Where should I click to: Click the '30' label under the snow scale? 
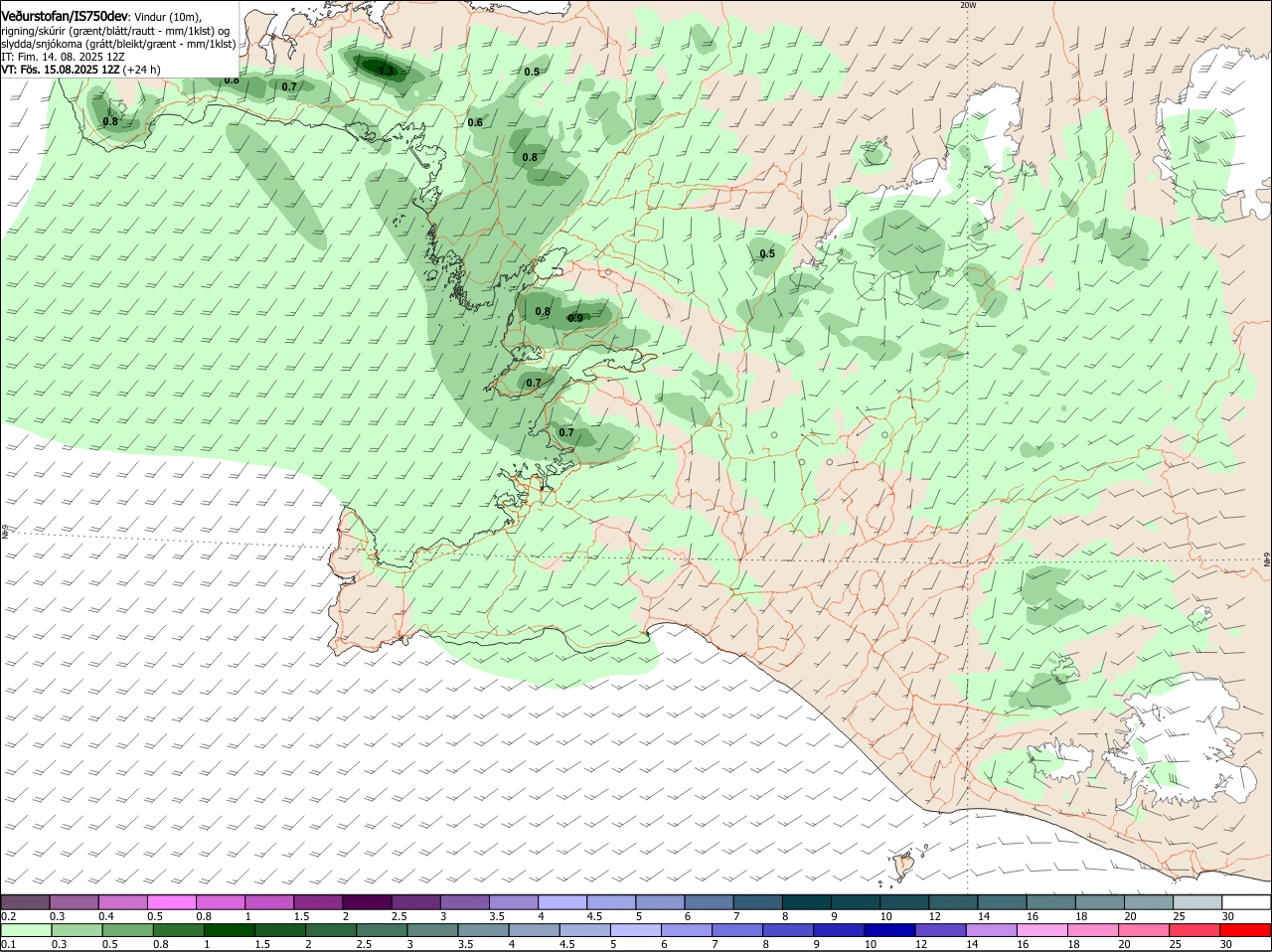click(1228, 915)
